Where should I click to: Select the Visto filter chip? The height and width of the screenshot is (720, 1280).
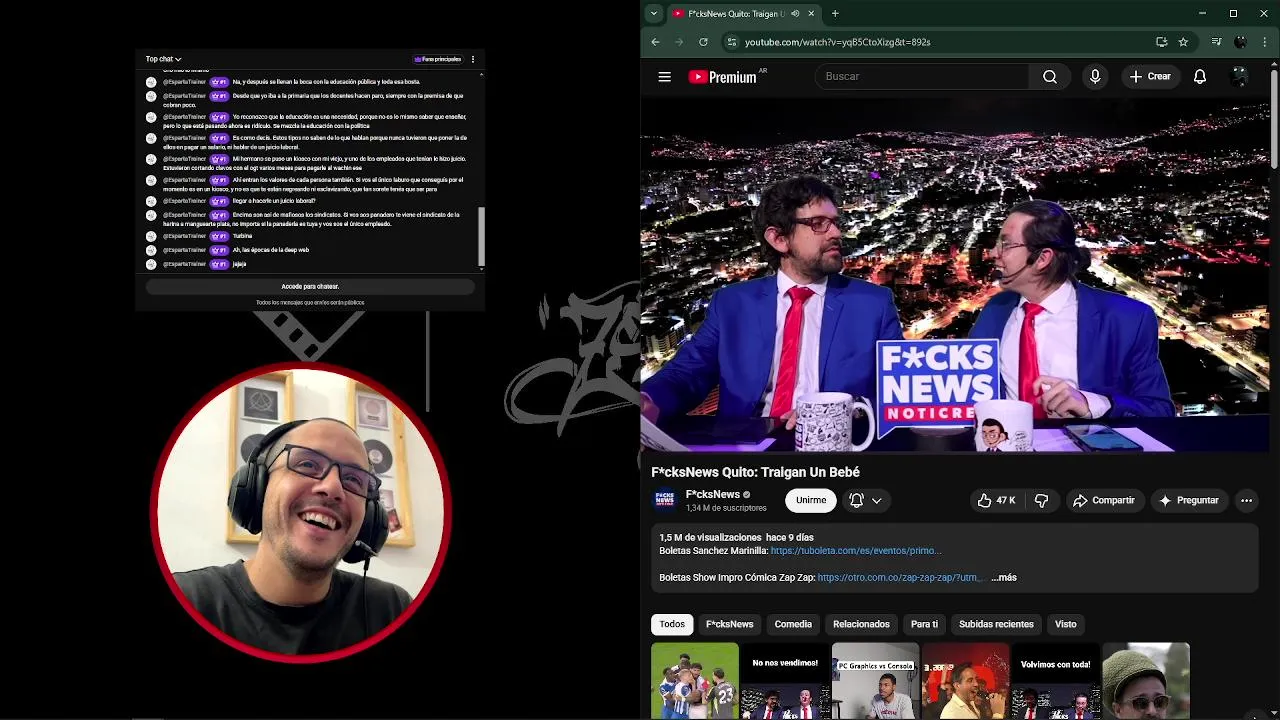[1066, 624]
